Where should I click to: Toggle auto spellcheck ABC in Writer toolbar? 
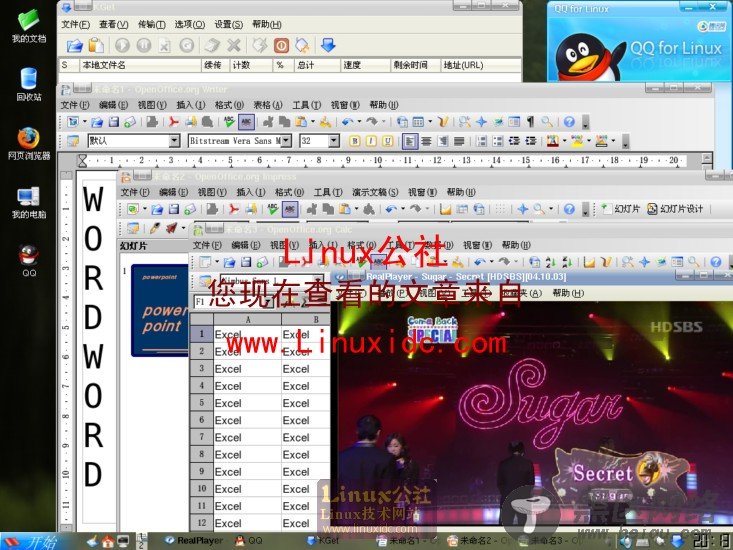pos(246,122)
